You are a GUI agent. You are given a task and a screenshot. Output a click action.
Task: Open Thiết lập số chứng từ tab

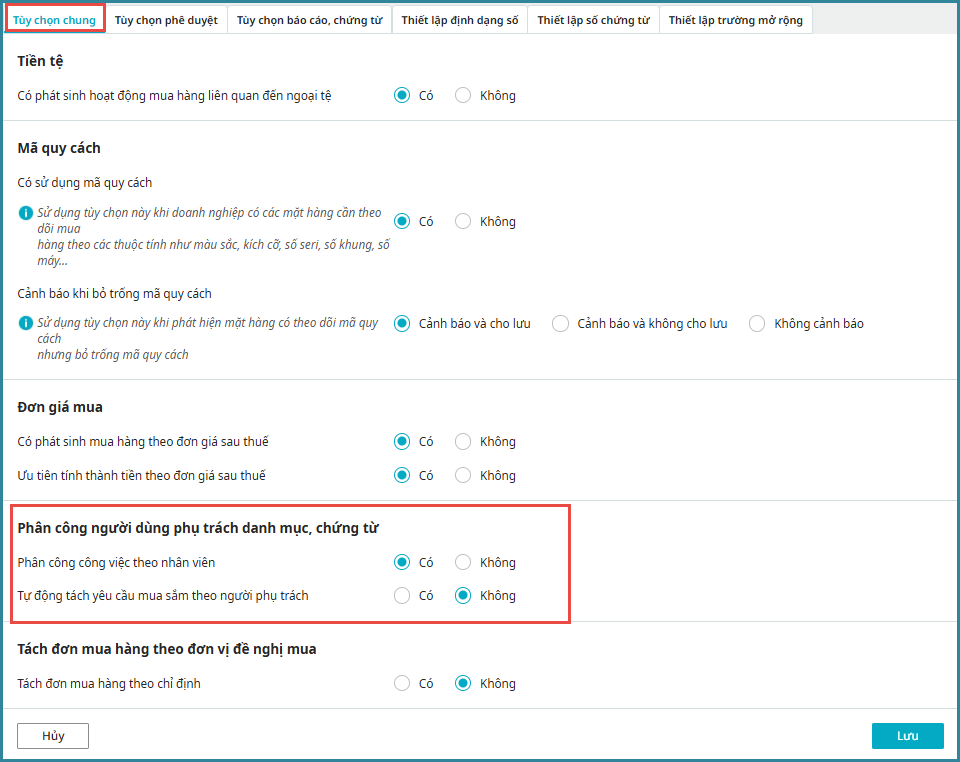coord(593,20)
